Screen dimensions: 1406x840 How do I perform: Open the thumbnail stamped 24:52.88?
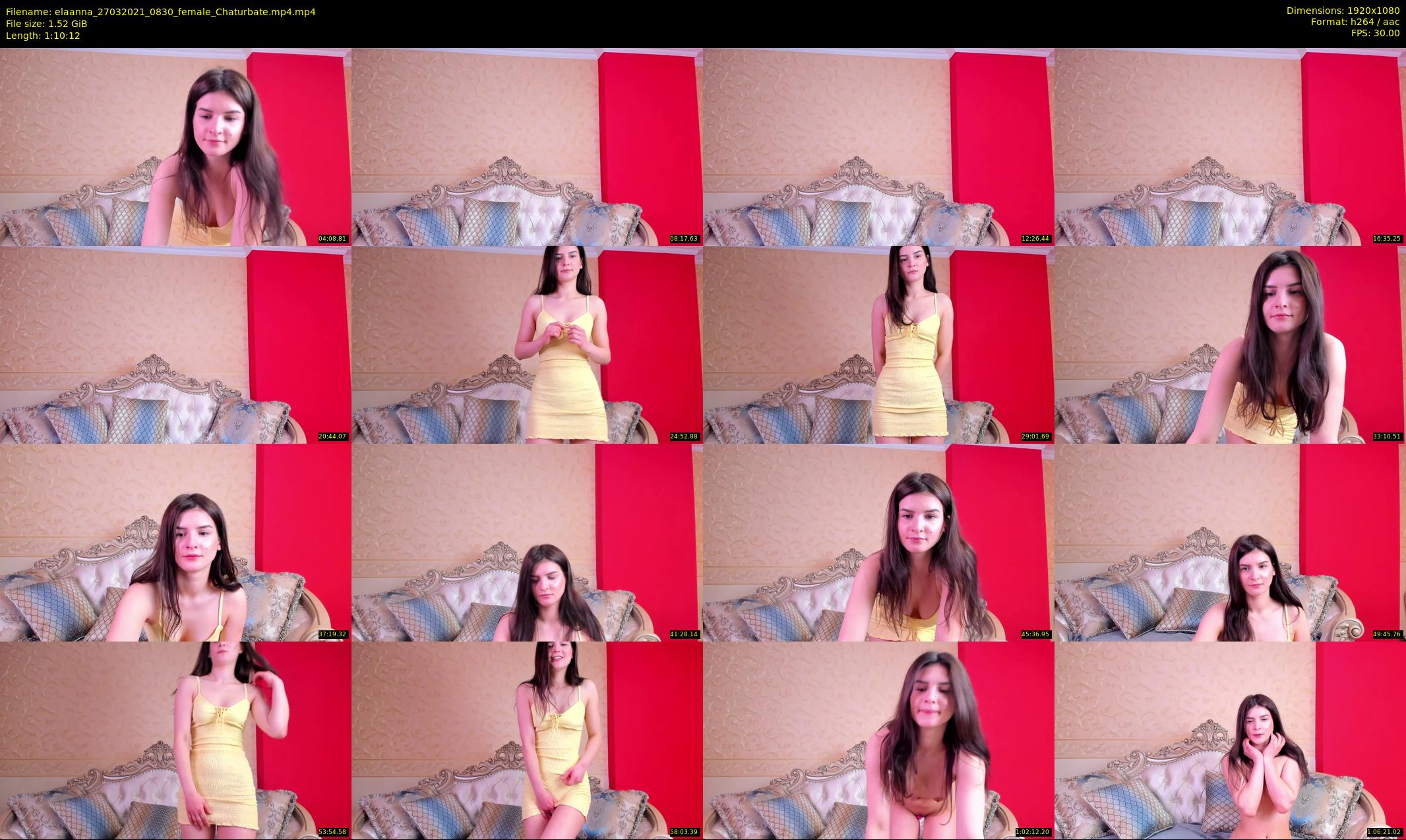527,345
